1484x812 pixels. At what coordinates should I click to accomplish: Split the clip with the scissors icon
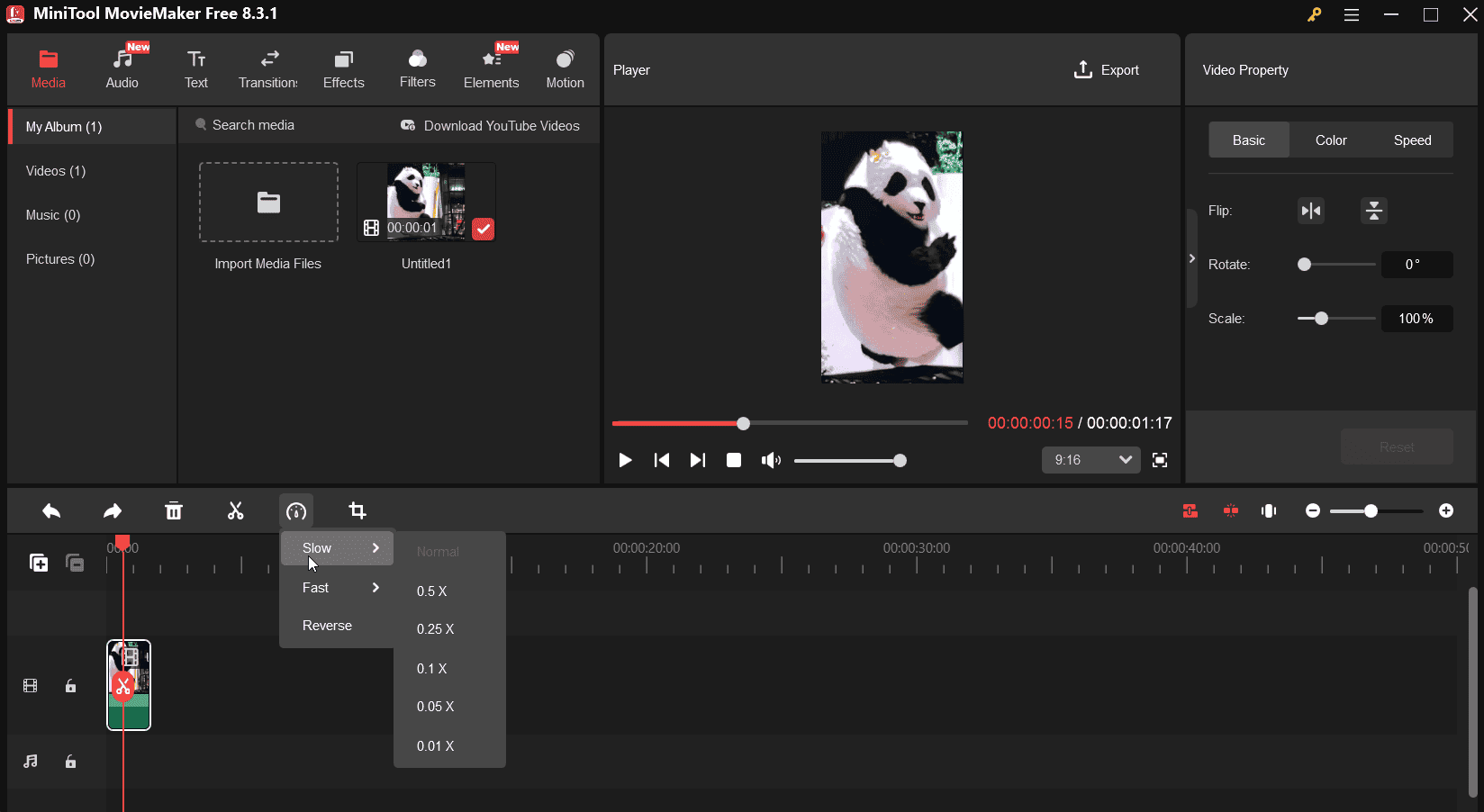(235, 510)
